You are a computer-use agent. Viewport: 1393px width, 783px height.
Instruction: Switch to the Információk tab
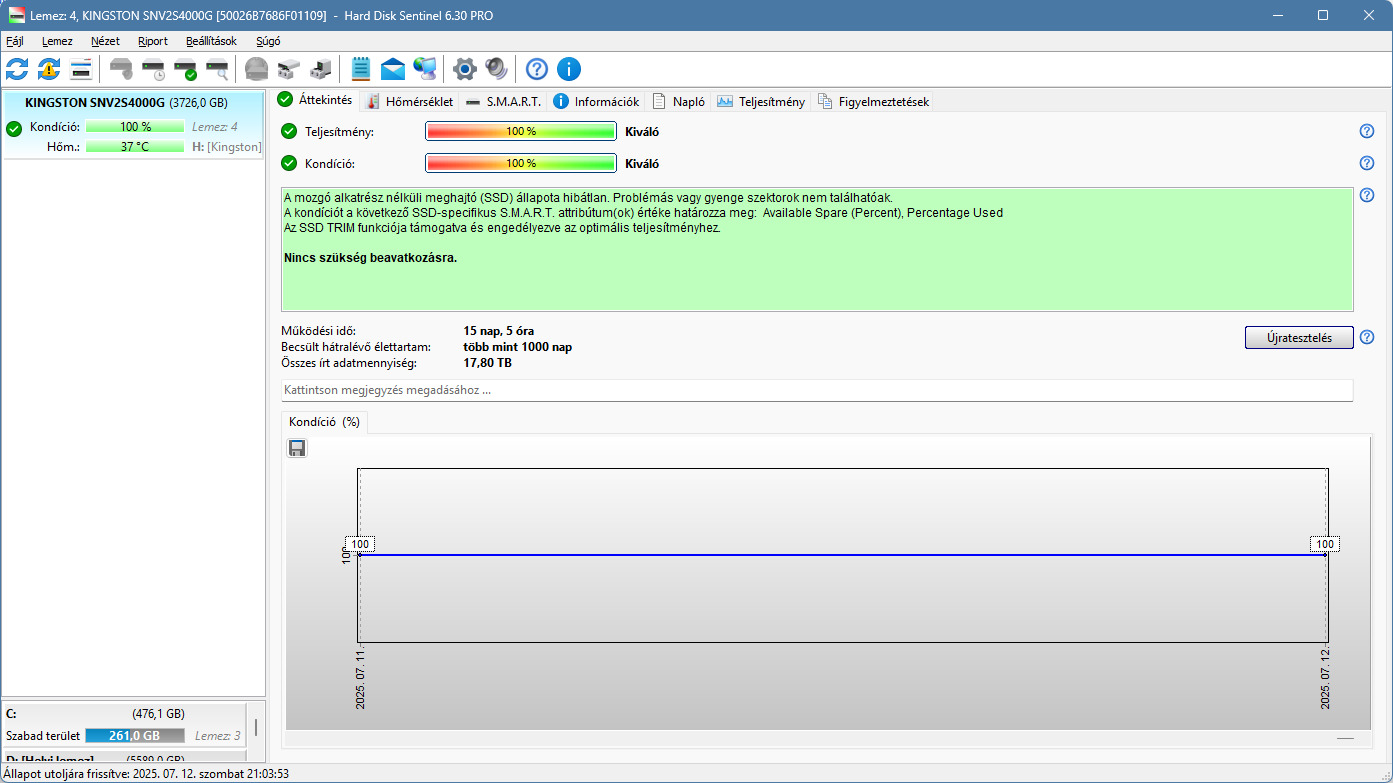click(x=596, y=101)
